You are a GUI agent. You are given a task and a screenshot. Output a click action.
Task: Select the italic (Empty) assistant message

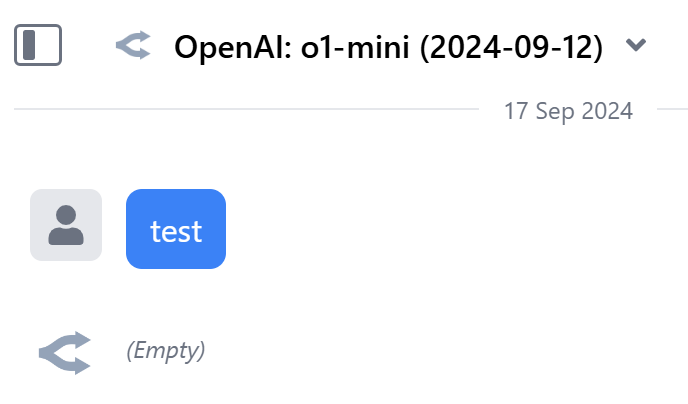(x=166, y=351)
